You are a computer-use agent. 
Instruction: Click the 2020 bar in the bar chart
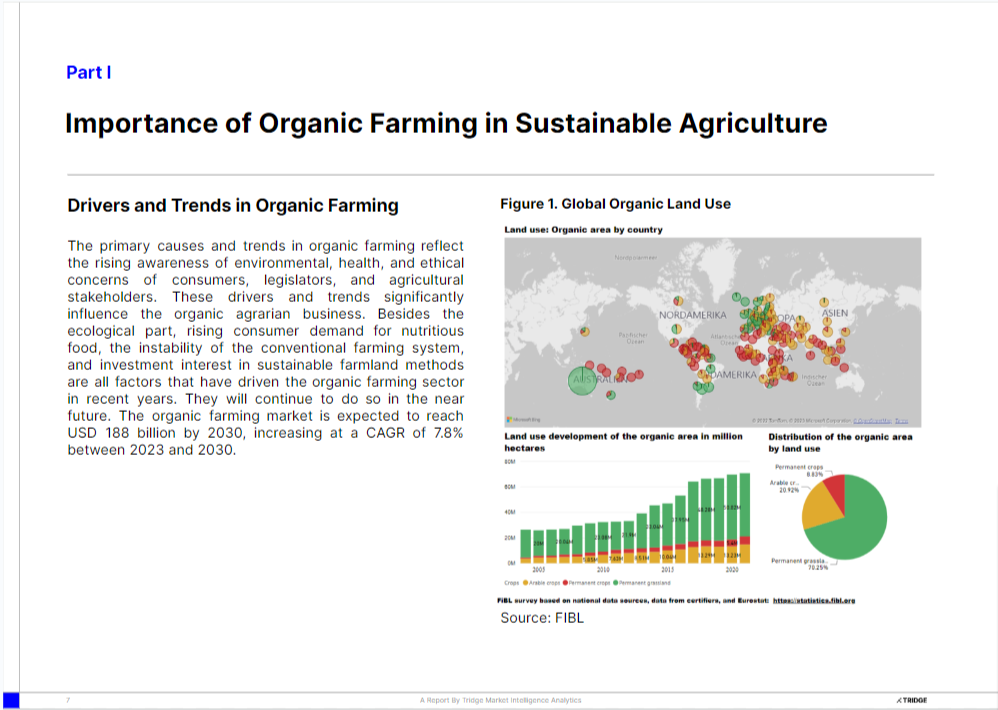point(731,518)
